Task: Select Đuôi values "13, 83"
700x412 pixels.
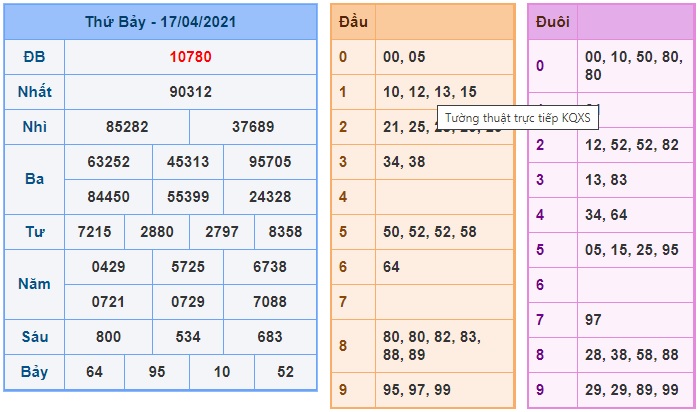Action: point(606,180)
